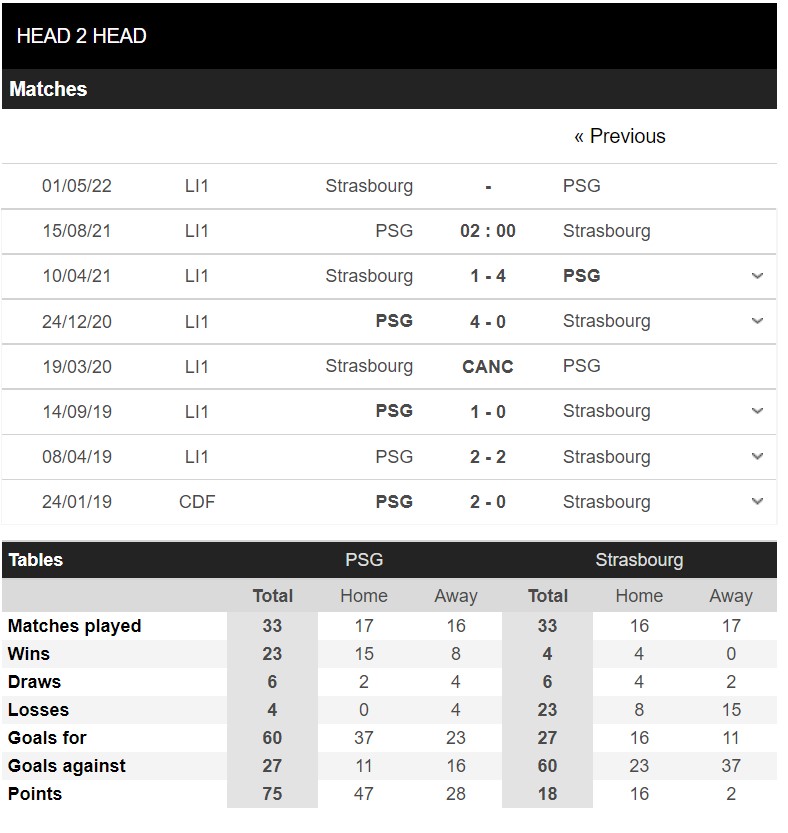Image resolution: width=788 pixels, height=833 pixels.
Task: Expand the 24/12/20 PSG 4-0 match details
Action: pyautogui.click(x=757, y=321)
